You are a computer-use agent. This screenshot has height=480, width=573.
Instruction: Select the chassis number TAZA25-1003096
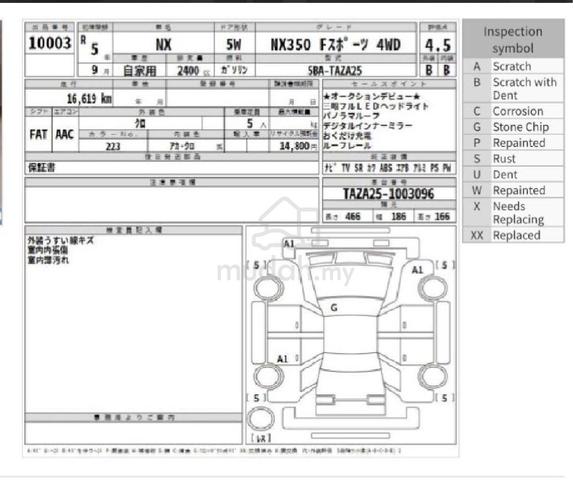[x=388, y=194]
